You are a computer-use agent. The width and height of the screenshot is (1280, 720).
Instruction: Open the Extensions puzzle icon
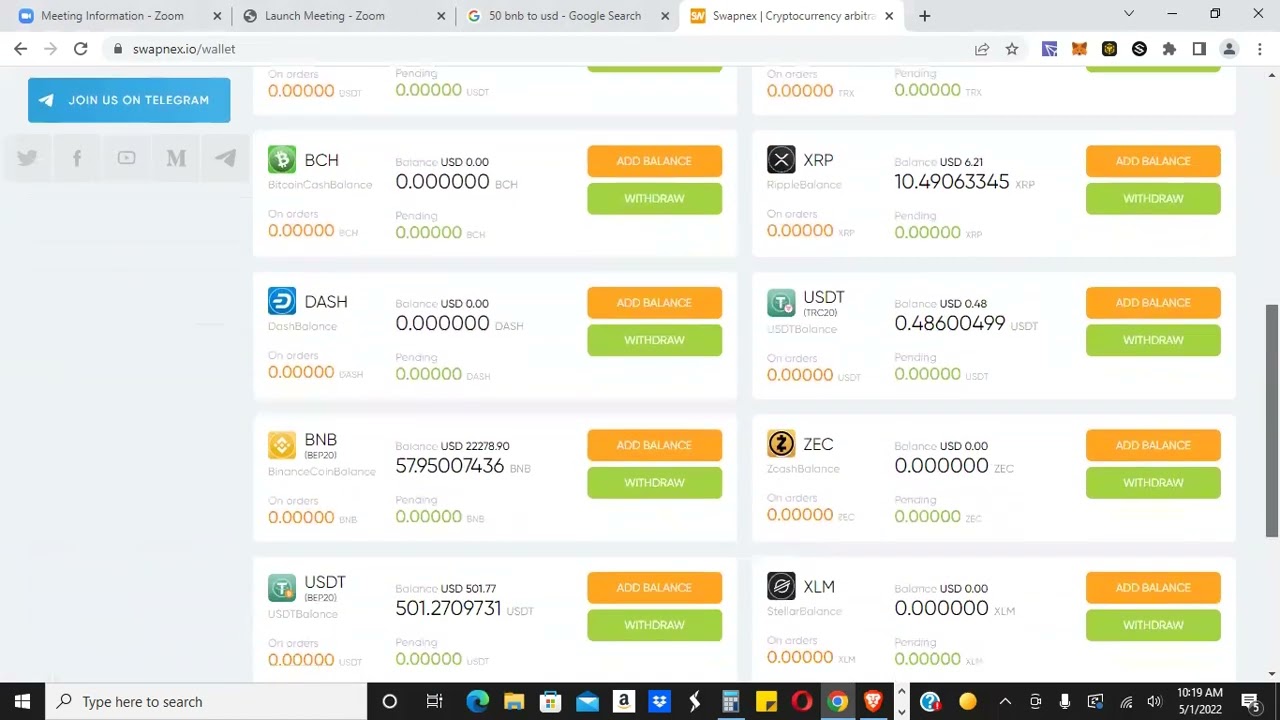[1169, 49]
